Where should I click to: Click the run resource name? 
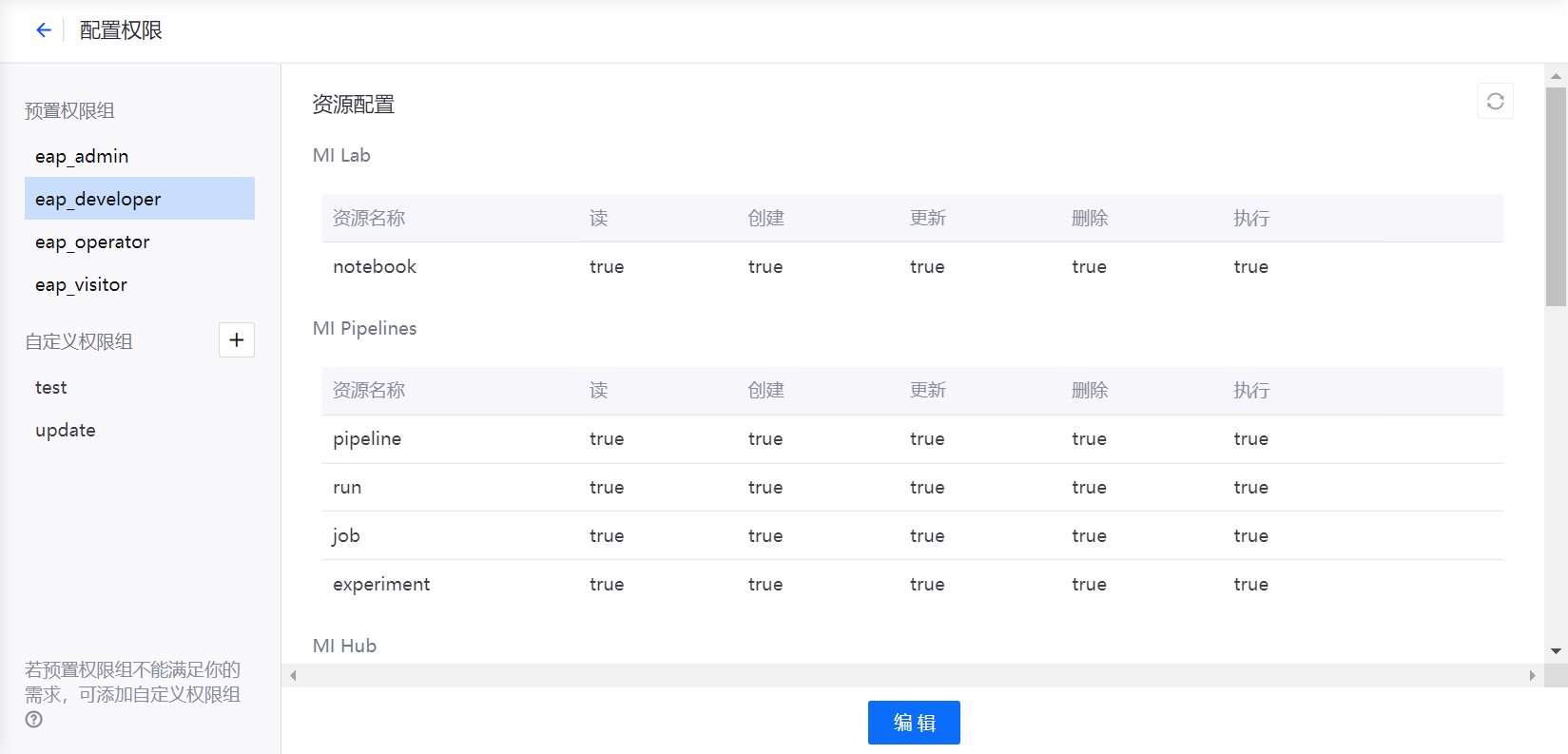[347, 487]
